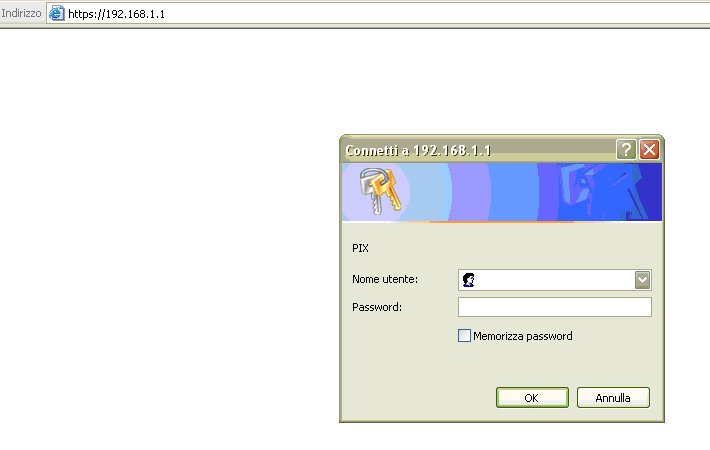The height and width of the screenshot is (450, 710).
Task: Click the Indirizzo address label
Action: (21, 13)
